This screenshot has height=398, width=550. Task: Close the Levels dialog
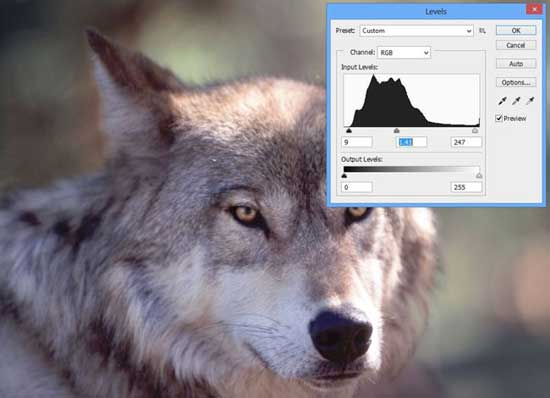click(534, 9)
